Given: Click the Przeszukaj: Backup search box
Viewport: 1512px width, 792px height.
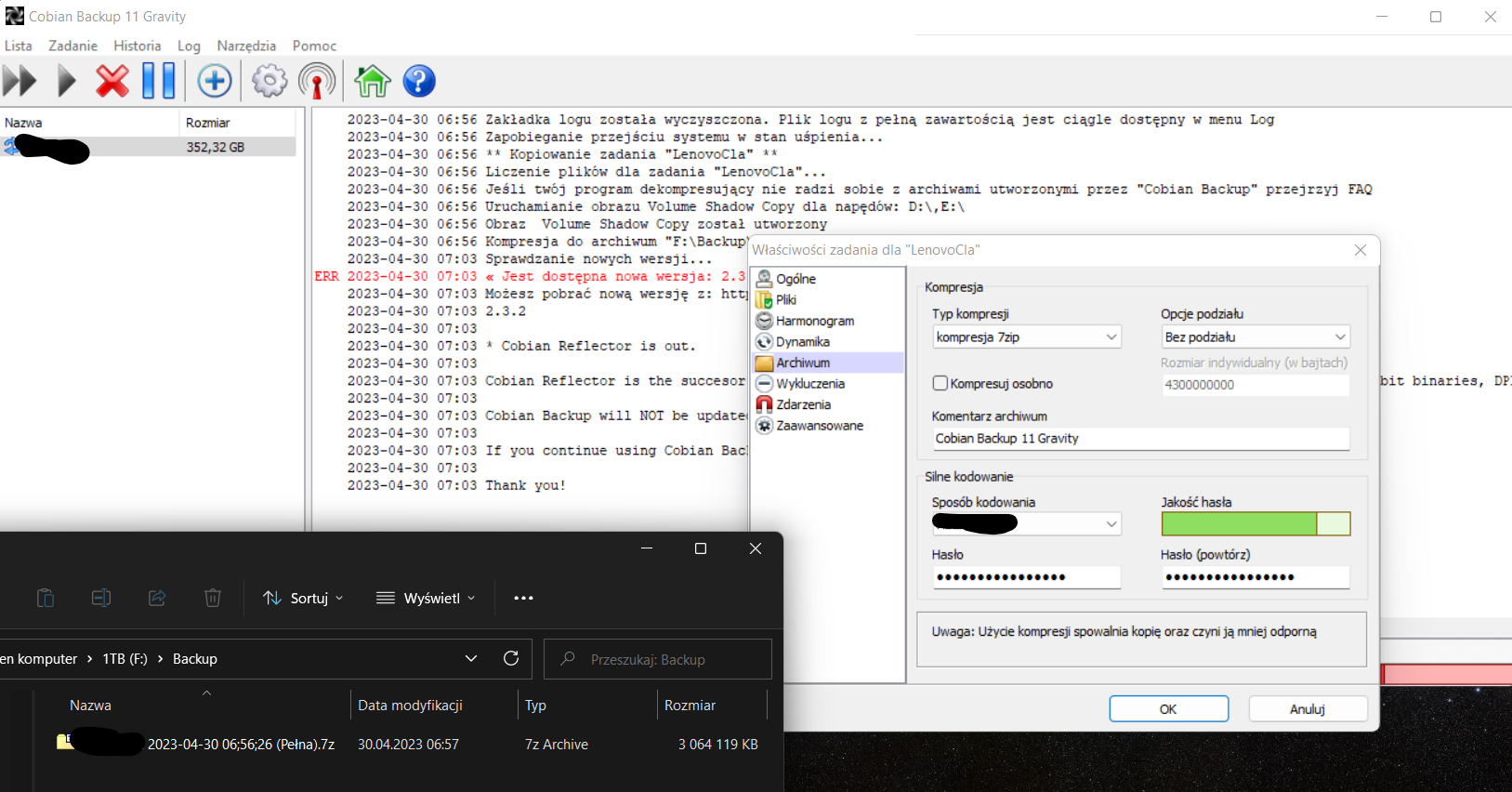Looking at the screenshot, I should (657, 659).
